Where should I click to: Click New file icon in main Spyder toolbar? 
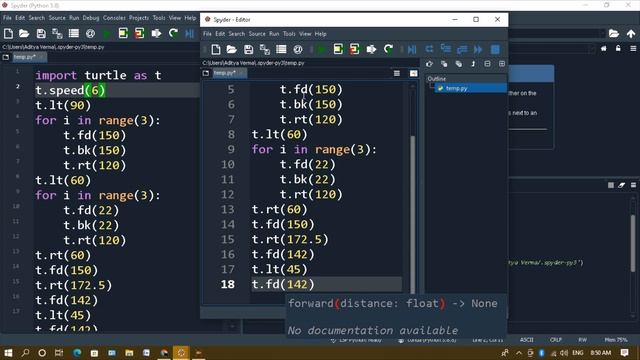(x=8, y=33)
